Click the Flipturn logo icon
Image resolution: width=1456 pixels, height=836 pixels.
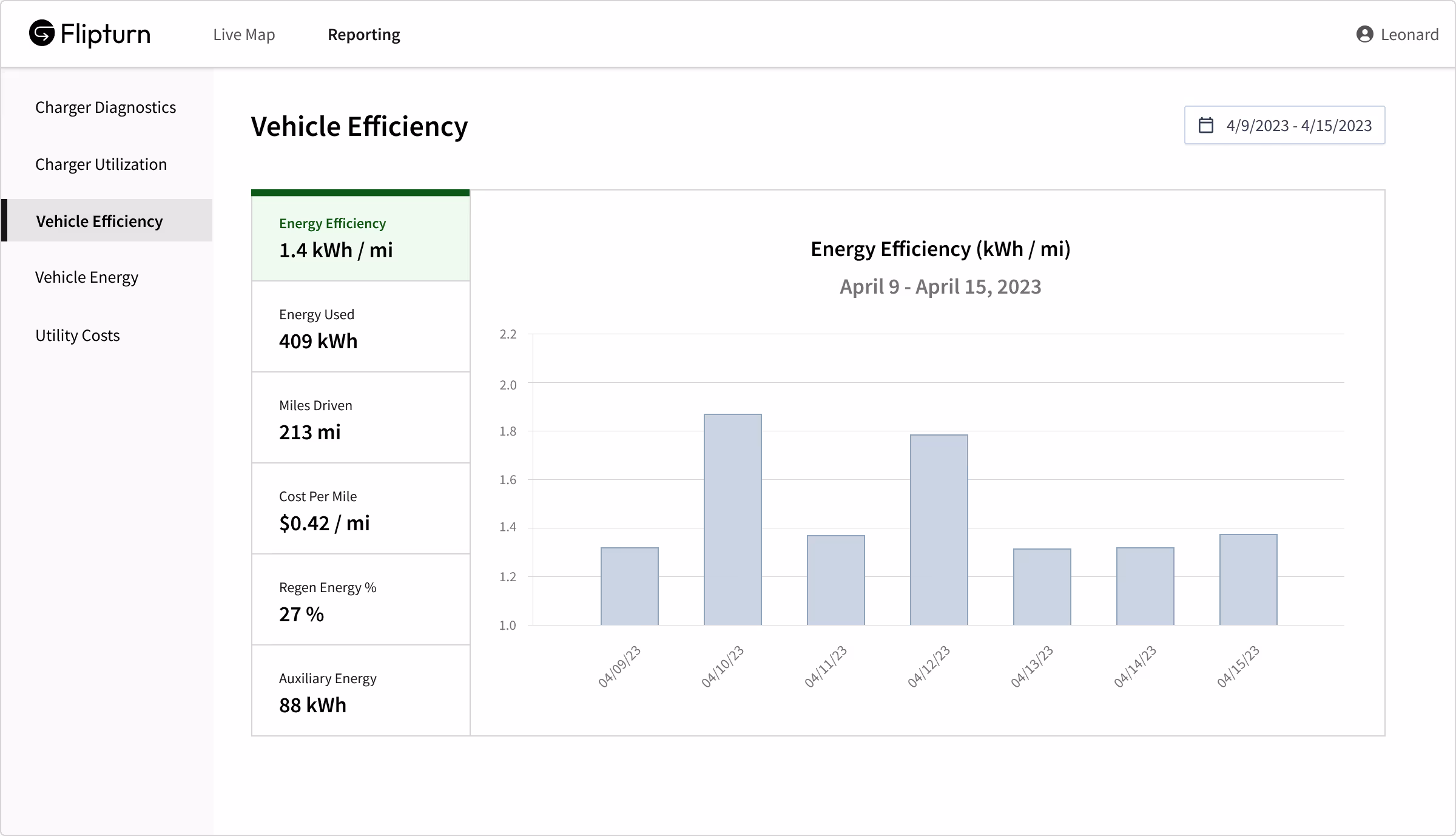coord(42,33)
